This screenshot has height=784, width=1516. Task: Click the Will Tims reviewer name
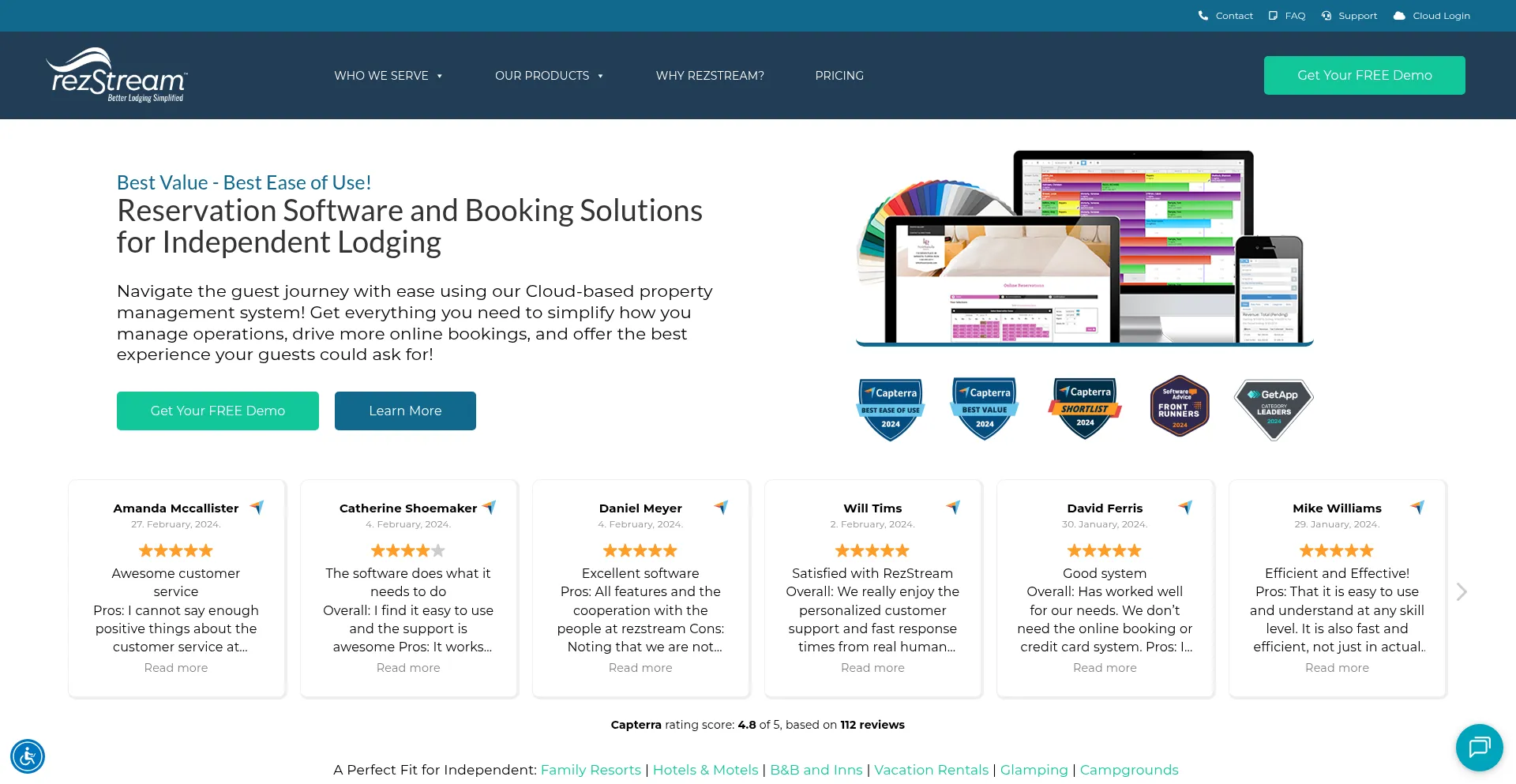click(x=872, y=508)
